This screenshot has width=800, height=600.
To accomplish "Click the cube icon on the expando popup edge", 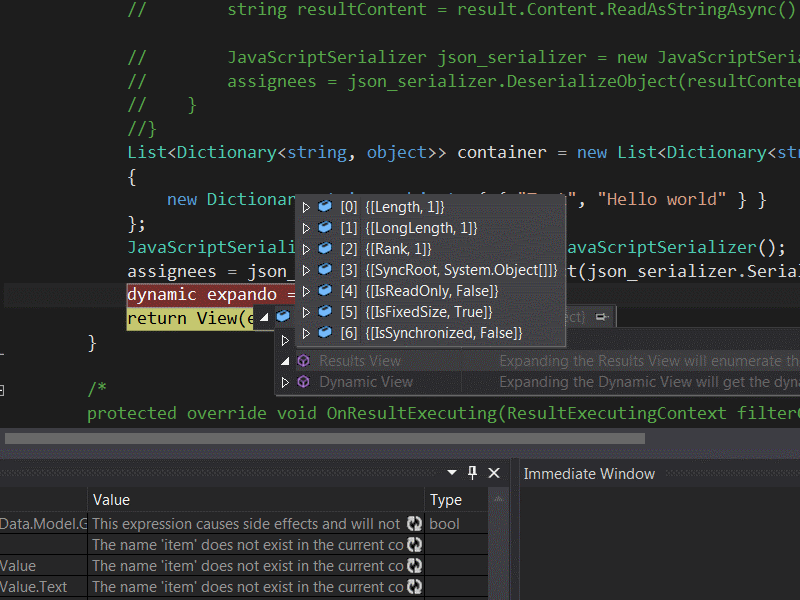I will 284,314.
